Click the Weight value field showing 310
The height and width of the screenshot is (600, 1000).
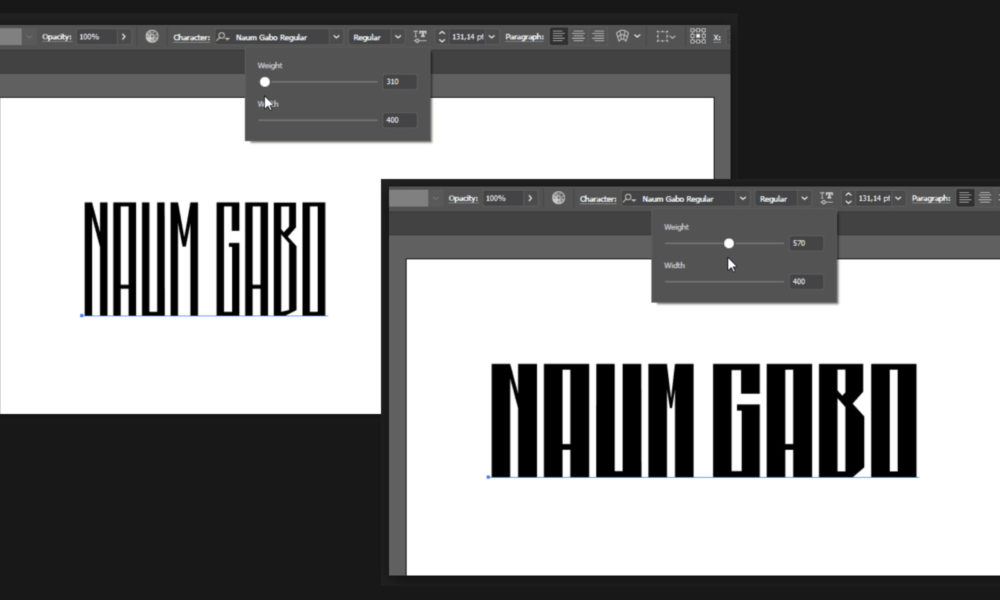tap(399, 82)
